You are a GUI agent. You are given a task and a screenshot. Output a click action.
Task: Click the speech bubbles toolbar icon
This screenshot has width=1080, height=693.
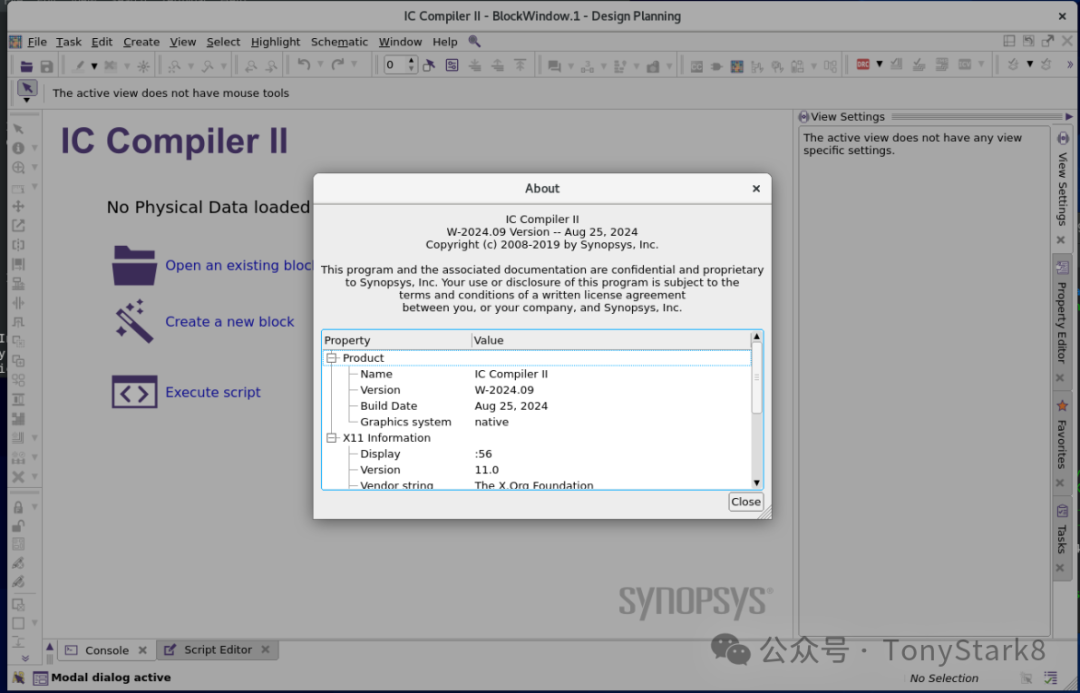pos(554,66)
